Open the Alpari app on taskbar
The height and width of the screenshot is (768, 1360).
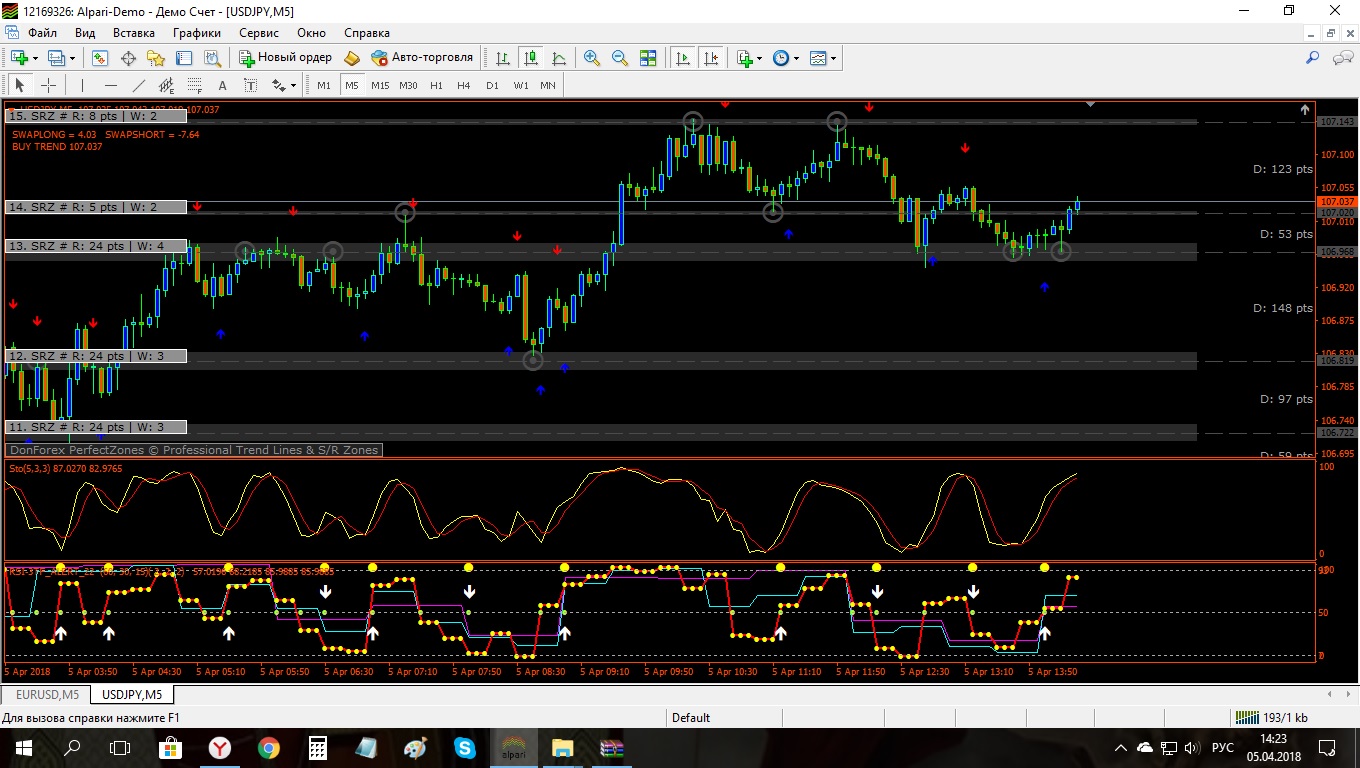tap(514, 747)
